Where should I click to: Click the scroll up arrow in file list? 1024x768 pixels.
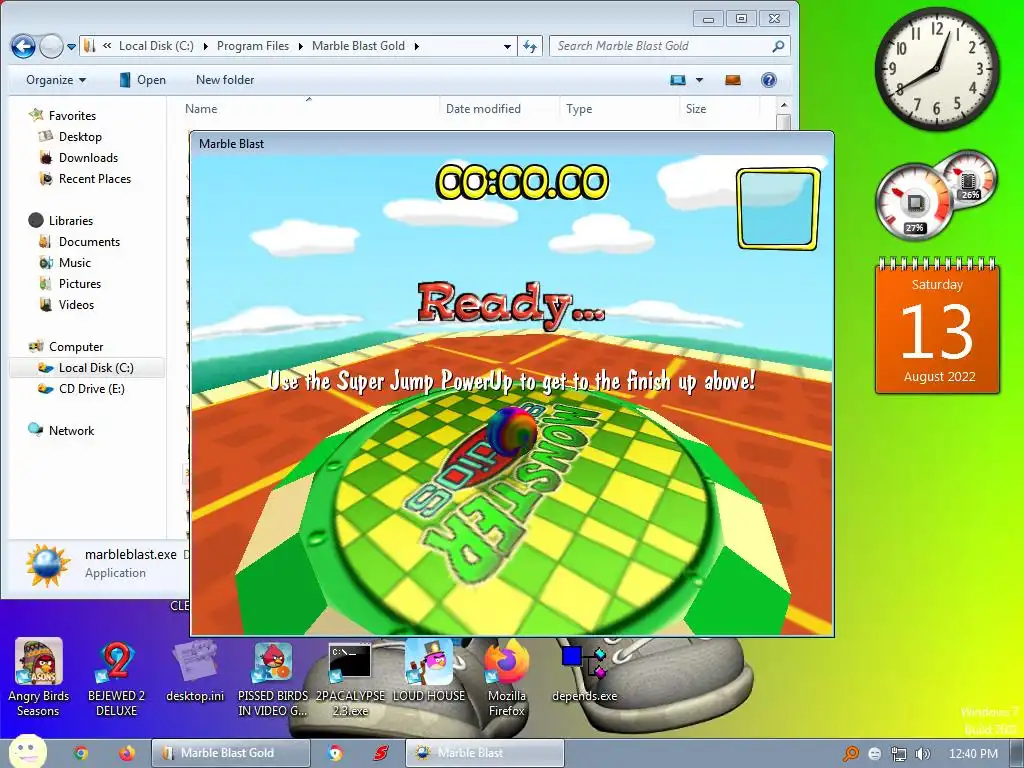(x=784, y=105)
